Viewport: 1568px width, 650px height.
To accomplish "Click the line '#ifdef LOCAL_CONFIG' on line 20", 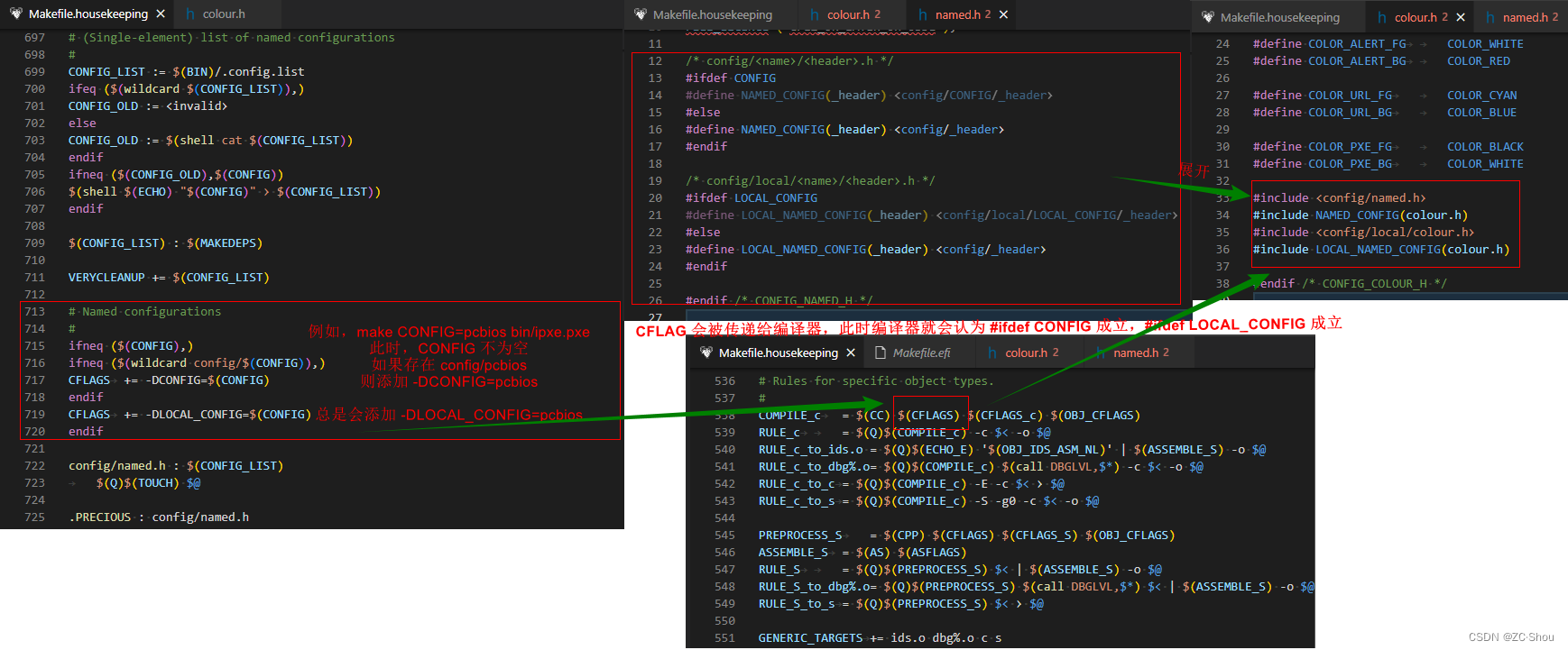I will (x=752, y=197).
